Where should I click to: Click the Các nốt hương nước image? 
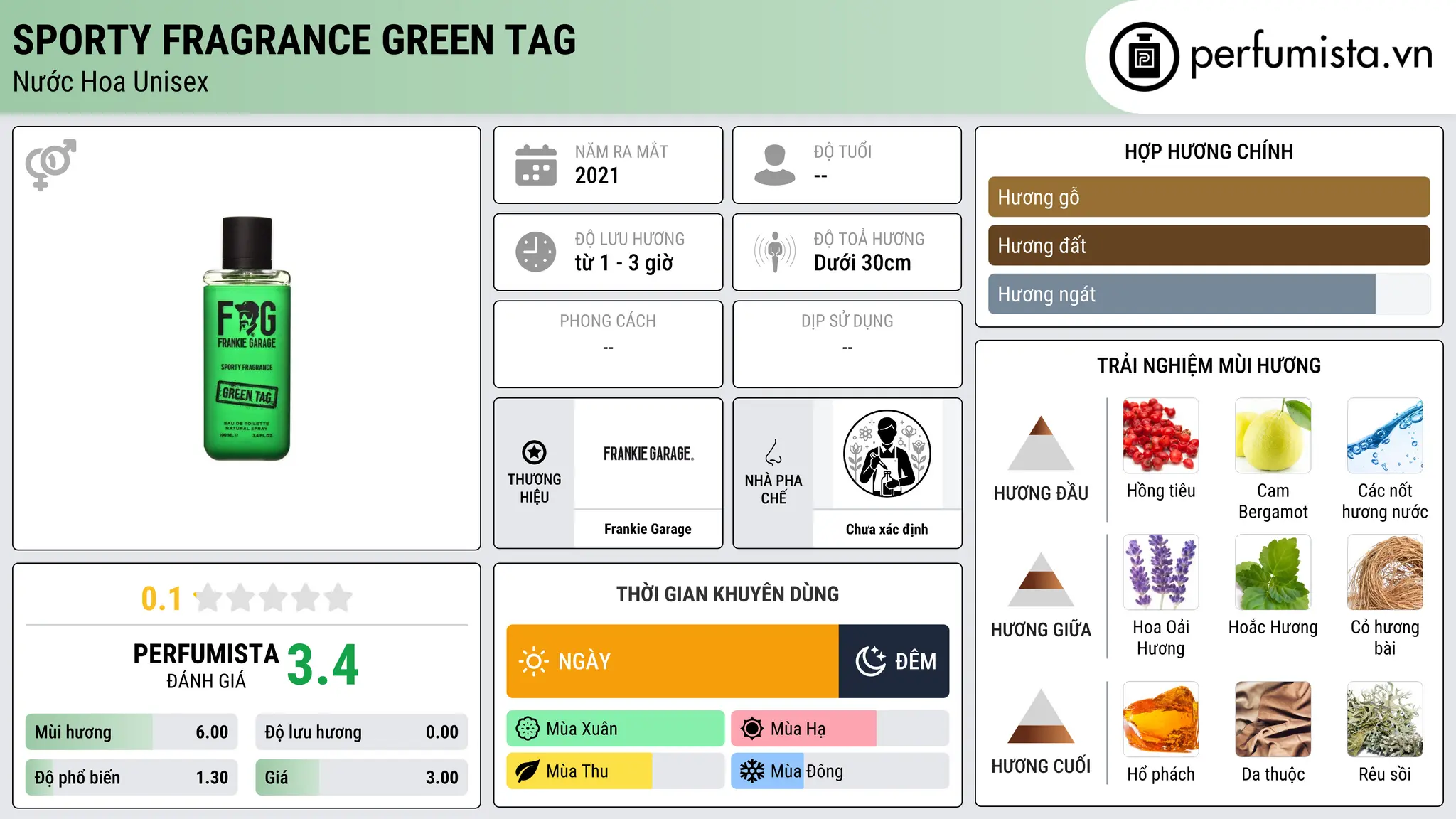(x=1385, y=436)
